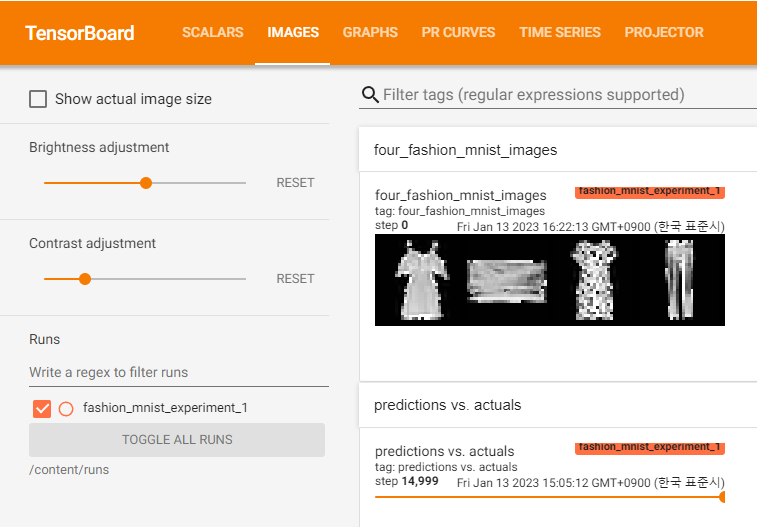The width and height of the screenshot is (757, 527).
Task: Select the IMAGES tab
Action: coord(293,32)
